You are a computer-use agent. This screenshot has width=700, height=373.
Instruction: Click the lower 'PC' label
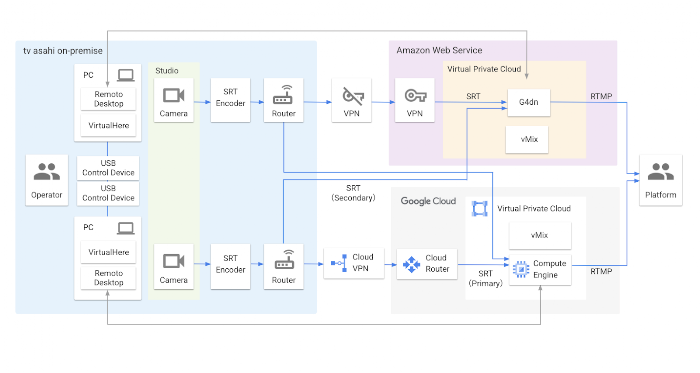[x=88, y=227]
